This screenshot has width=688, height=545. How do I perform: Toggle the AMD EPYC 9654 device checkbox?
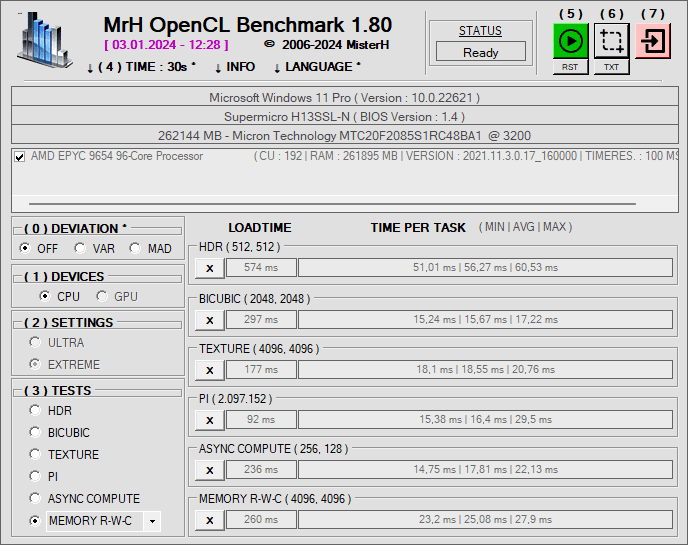pos(20,157)
